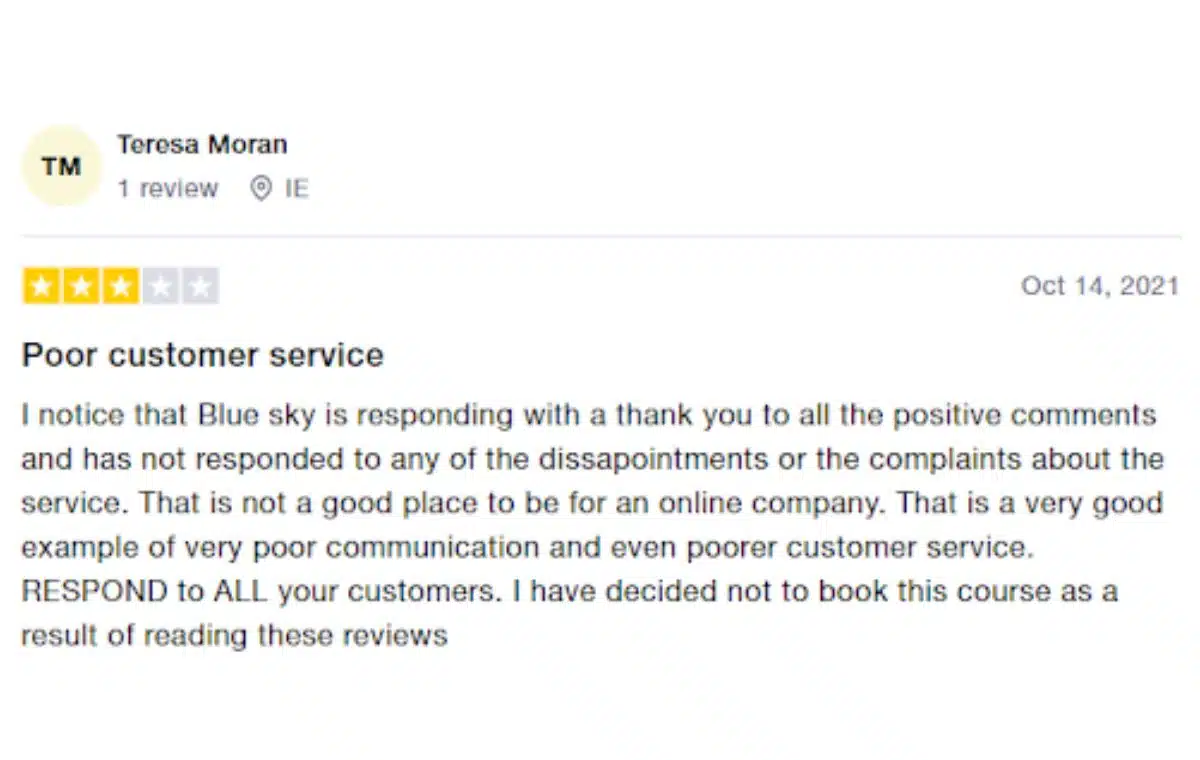Click the fourth gray rating star
This screenshot has height=760, width=1200.
pyautogui.click(x=160, y=287)
